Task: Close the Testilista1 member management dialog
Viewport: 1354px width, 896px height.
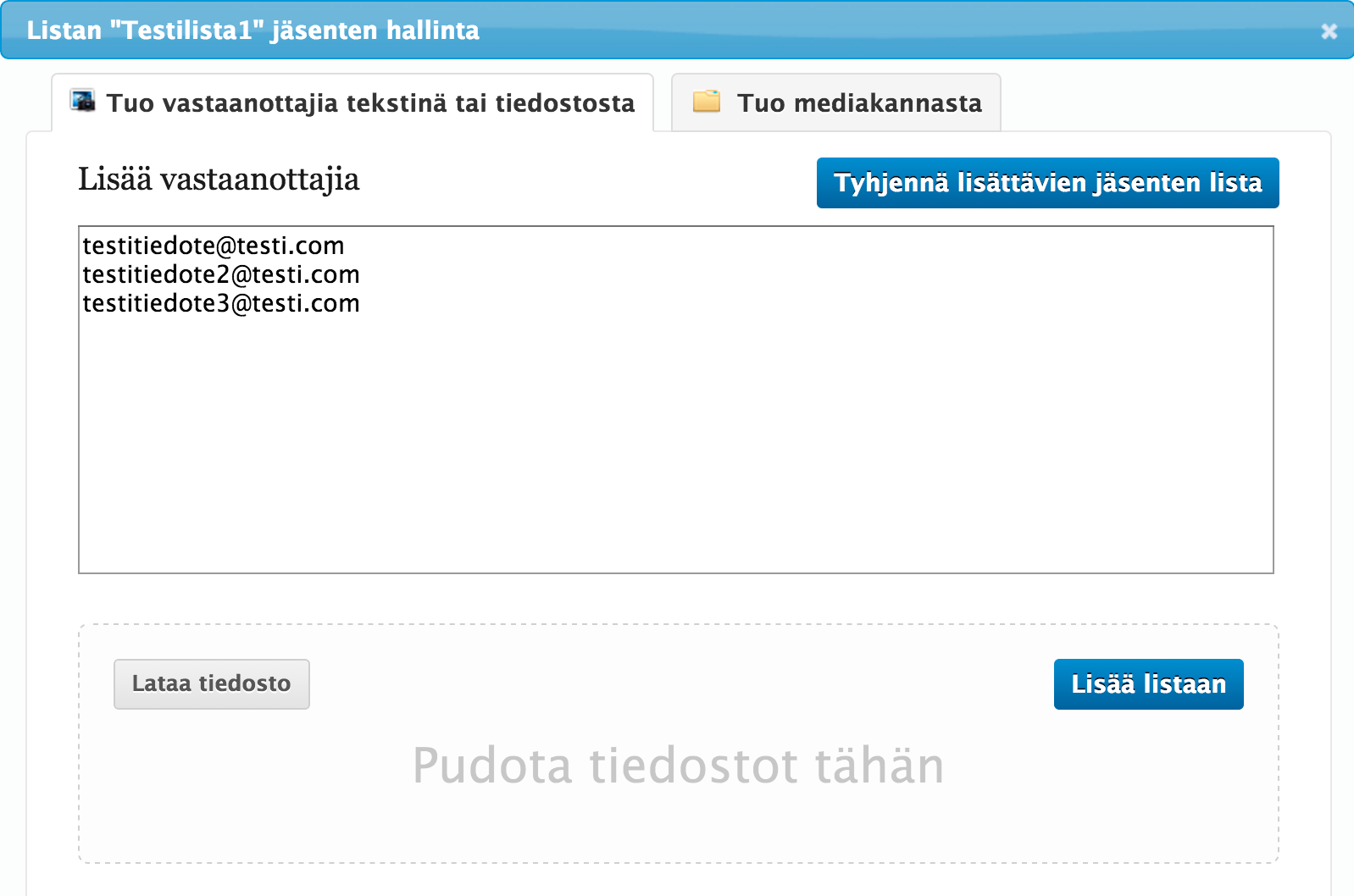Action: pyautogui.click(x=1329, y=31)
